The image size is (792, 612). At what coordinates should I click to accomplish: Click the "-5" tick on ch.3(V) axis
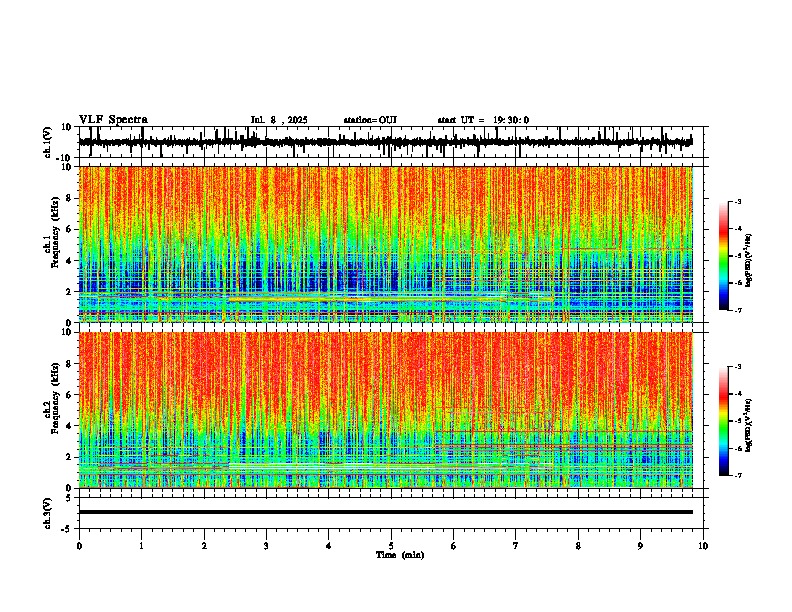(x=68, y=529)
